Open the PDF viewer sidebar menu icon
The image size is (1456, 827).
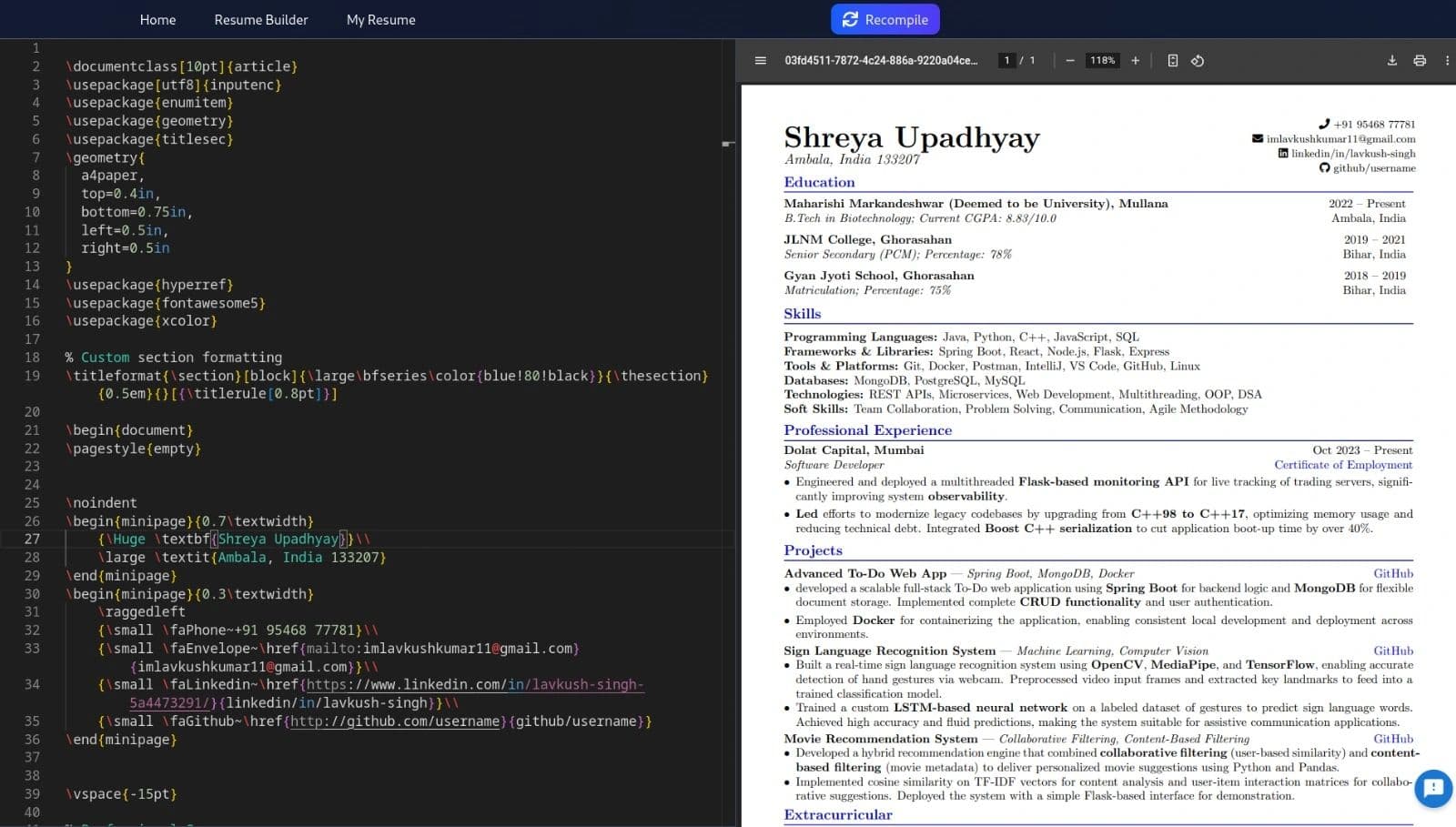[x=761, y=61]
